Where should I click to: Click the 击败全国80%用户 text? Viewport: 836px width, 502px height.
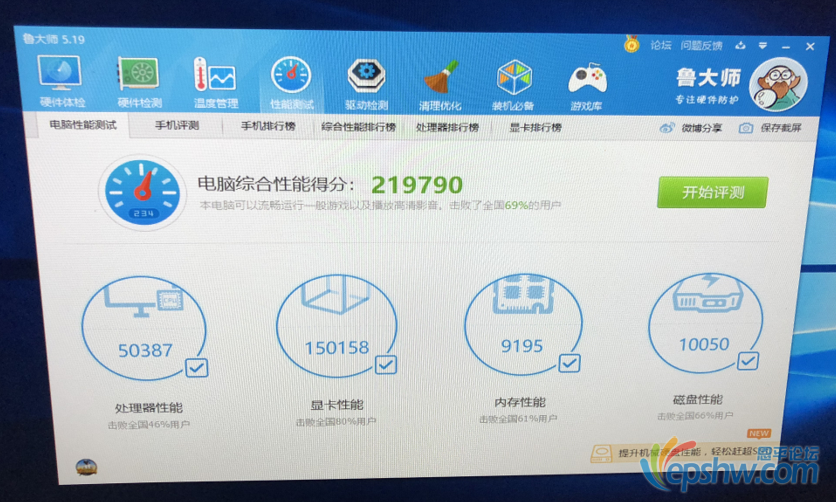pos(336,422)
